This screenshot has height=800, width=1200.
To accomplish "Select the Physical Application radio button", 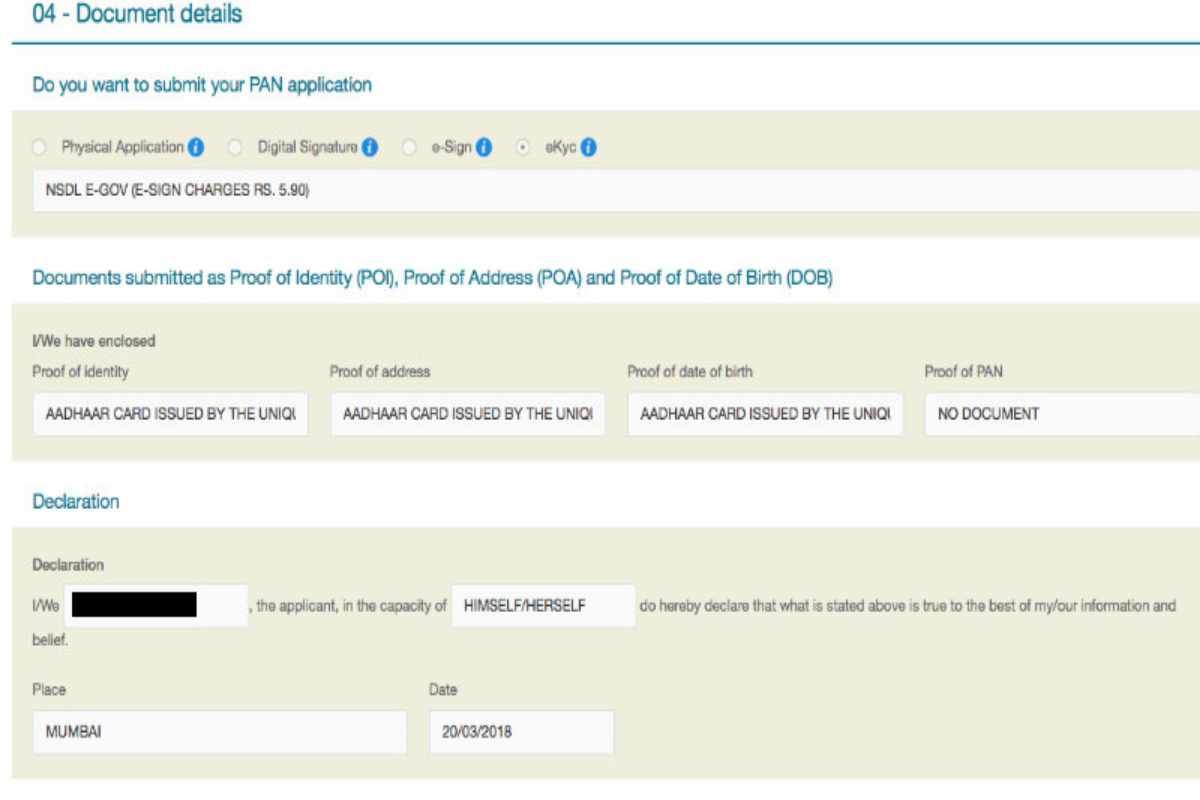I will click(38, 146).
